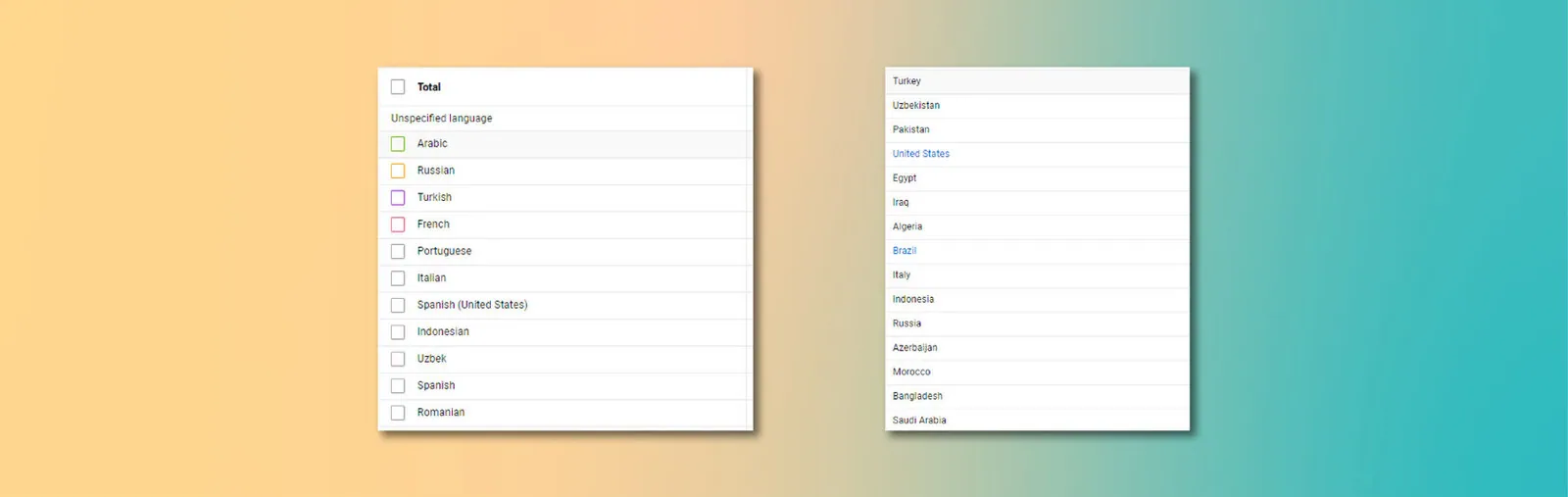Check the Portuguese box
Viewport: 1568px width, 497px height.
click(398, 252)
